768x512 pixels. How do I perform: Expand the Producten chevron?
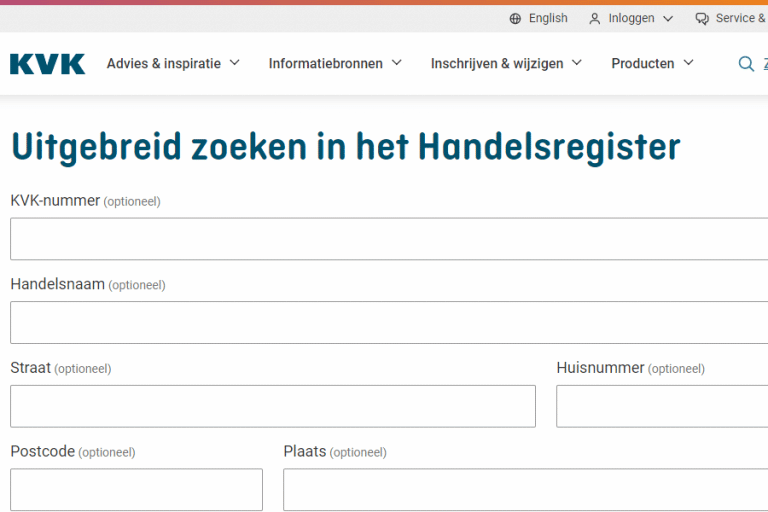[x=689, y=63]
